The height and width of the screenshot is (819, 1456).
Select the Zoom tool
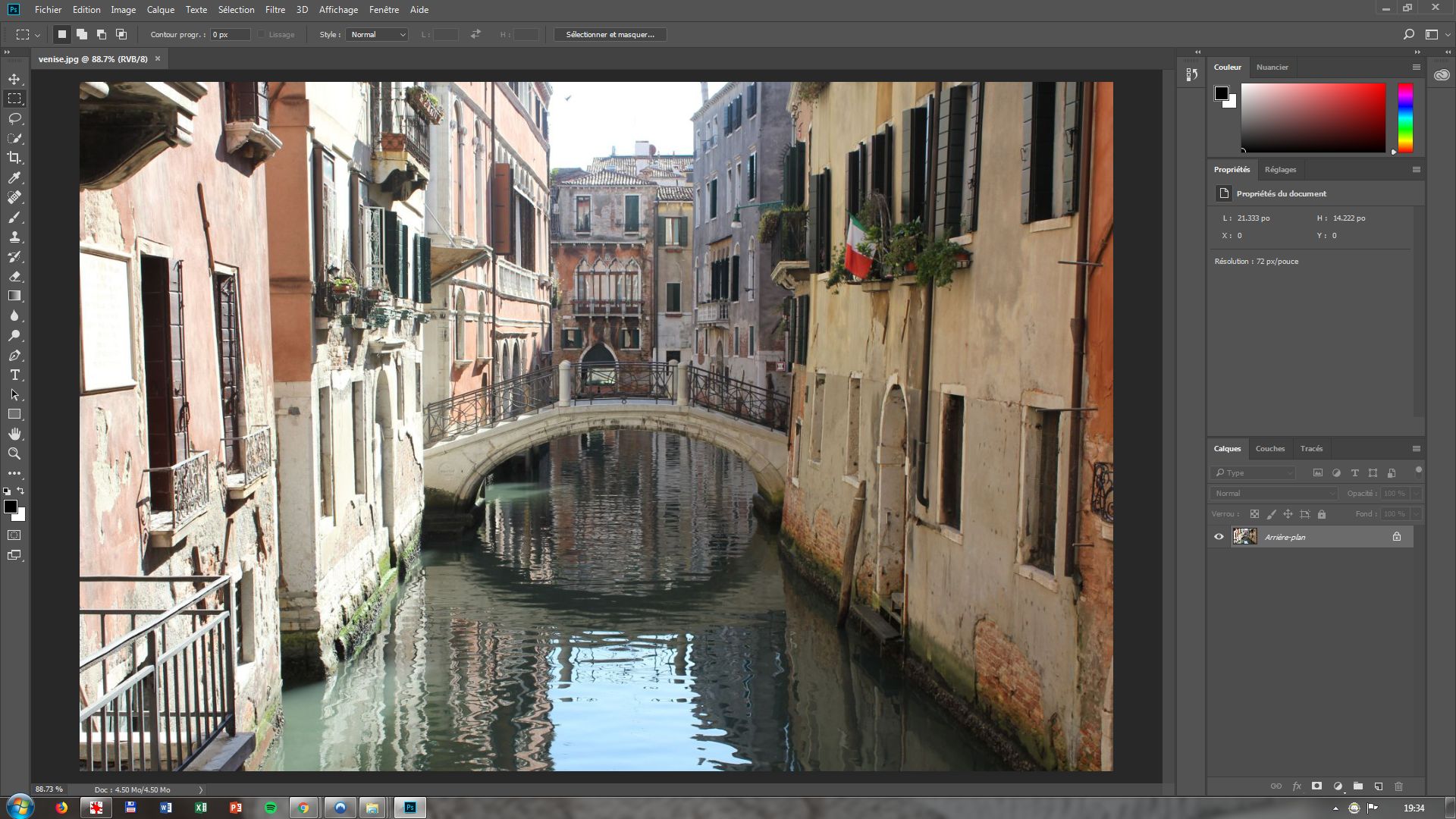tap(14, 453)
